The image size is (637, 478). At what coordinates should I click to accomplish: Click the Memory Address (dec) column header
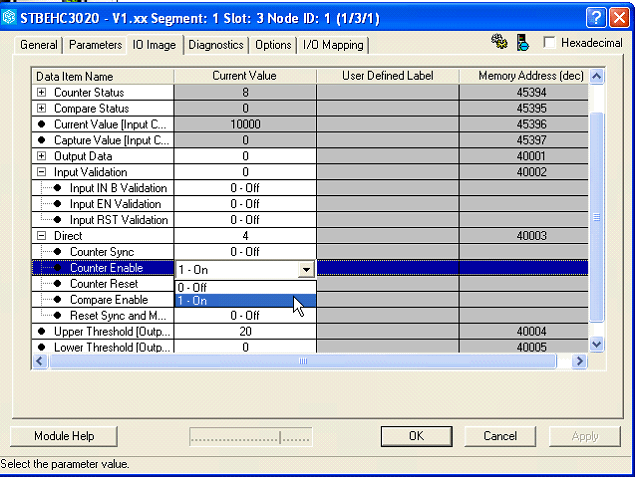coord(524,76)
